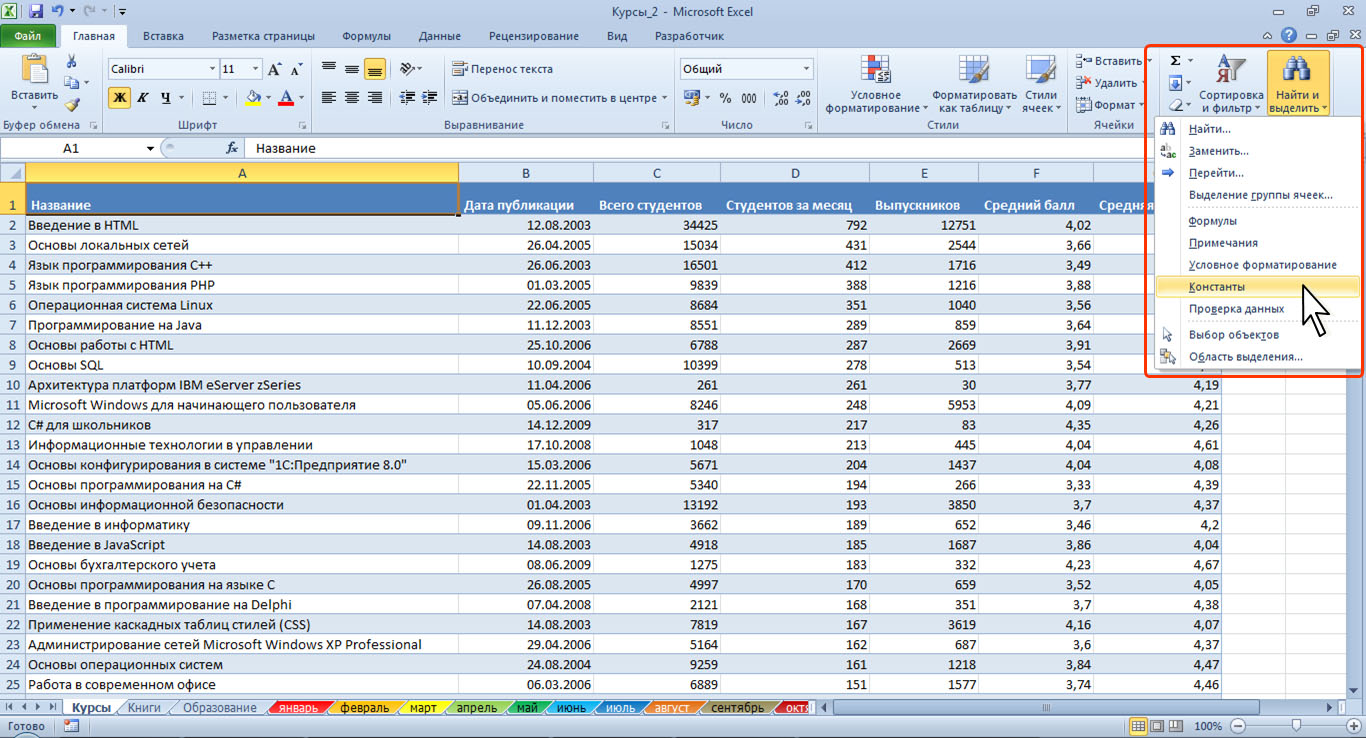The image size is (1366, 738).
Task: Toggle bottom vertical alignment button
Action: point(375,69)
